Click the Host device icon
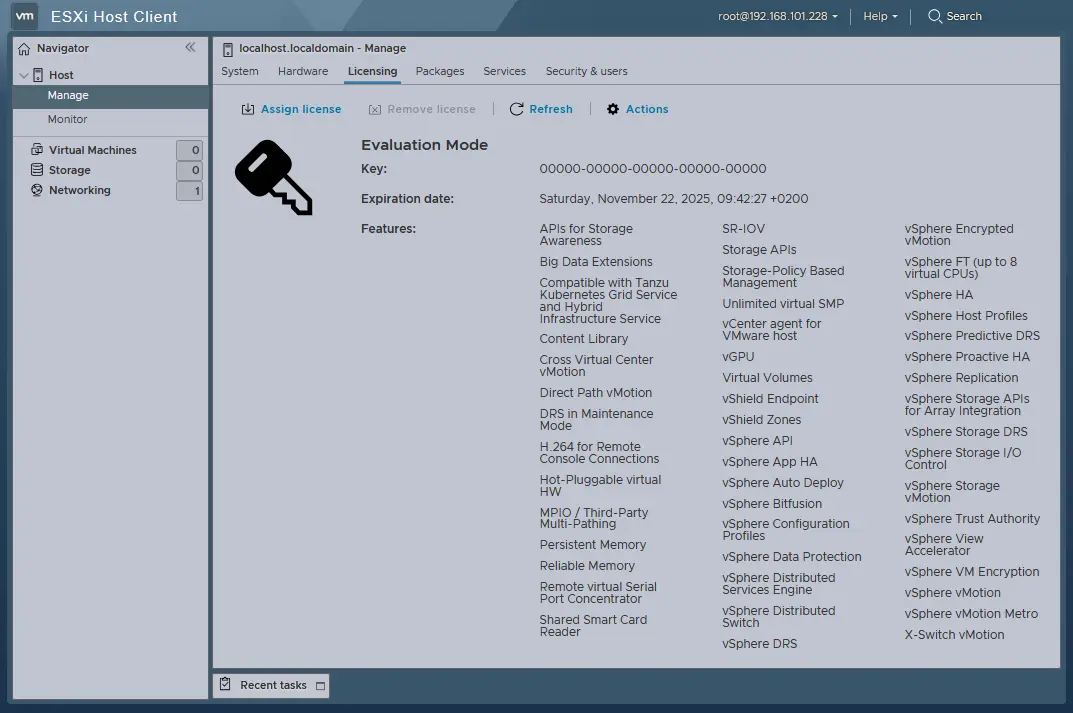This screenshot has height=713, width=1073. click(x=38, y=75)
